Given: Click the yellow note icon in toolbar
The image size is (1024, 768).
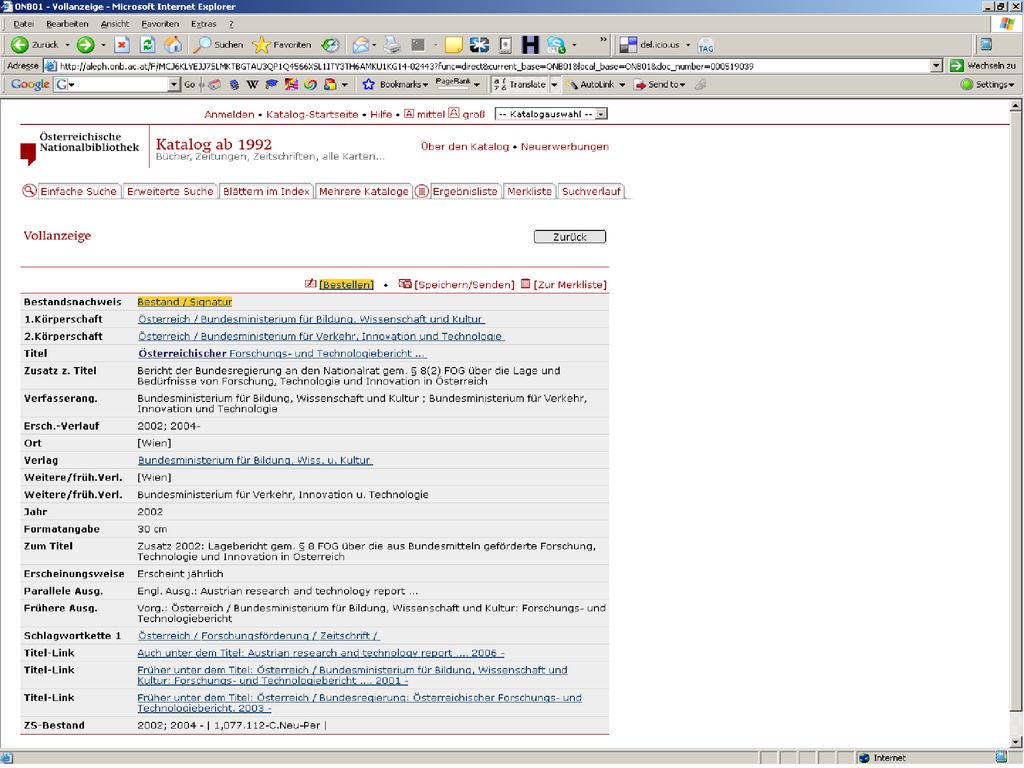Looking at the screenshot, I should click(x=453, y=44).
